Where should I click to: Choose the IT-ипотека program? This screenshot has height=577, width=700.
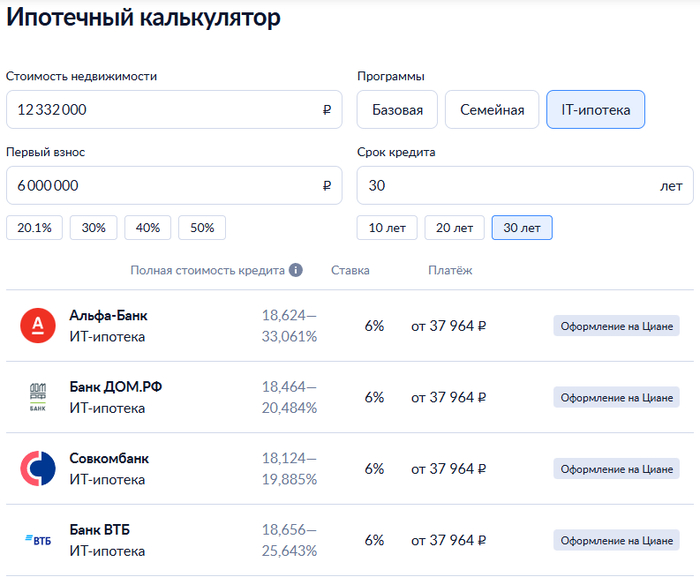tap(596, 110)
